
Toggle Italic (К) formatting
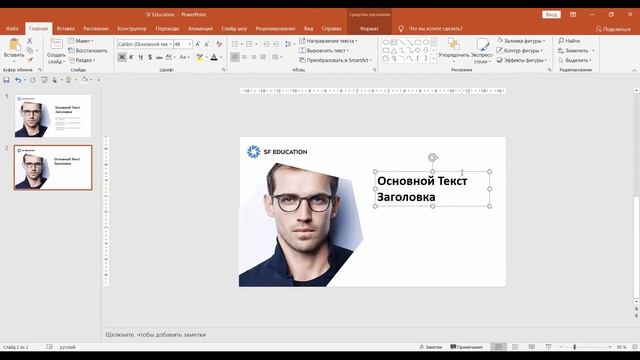coord(131,57)
